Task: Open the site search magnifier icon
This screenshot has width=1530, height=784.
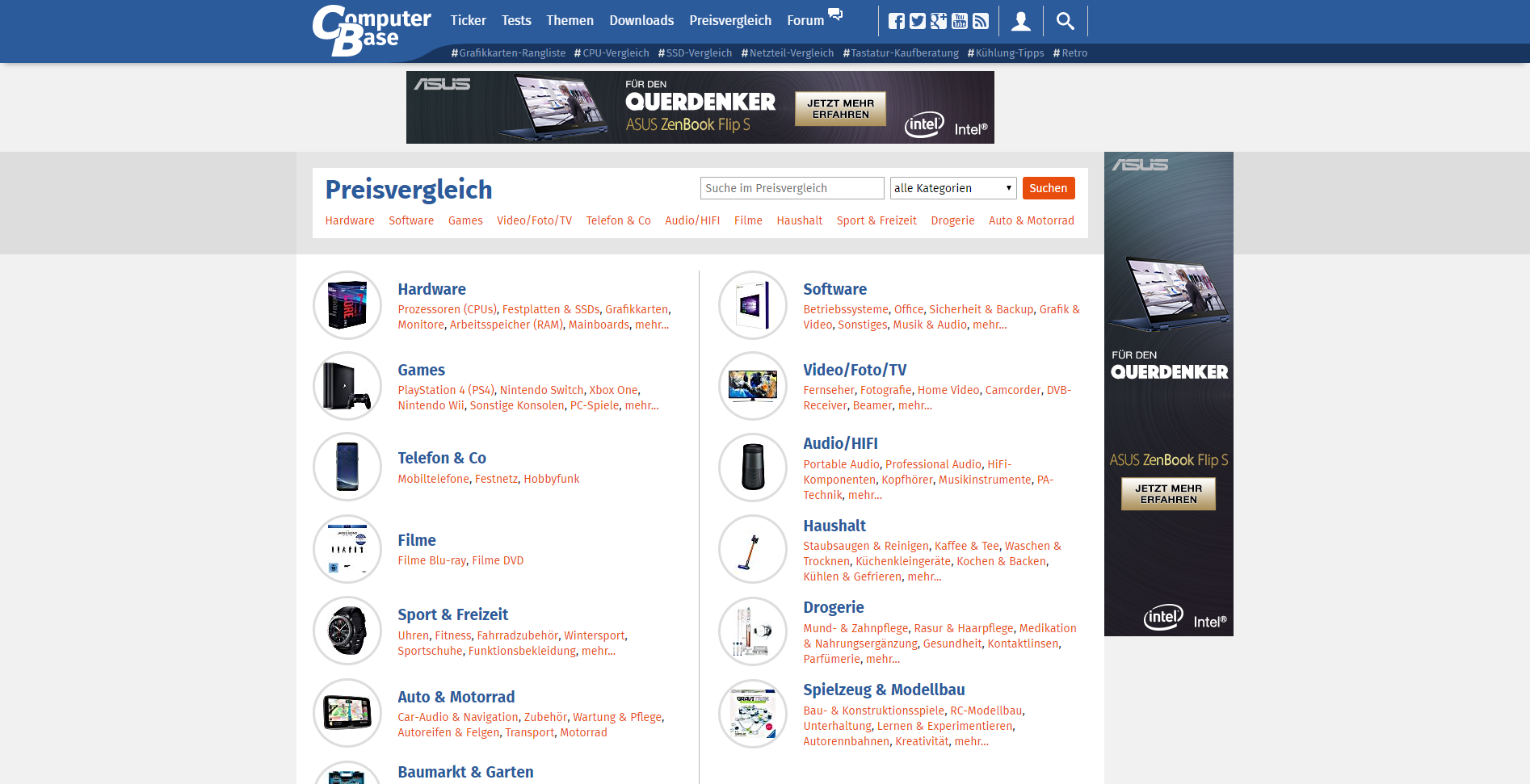Action: [1066, 21]
